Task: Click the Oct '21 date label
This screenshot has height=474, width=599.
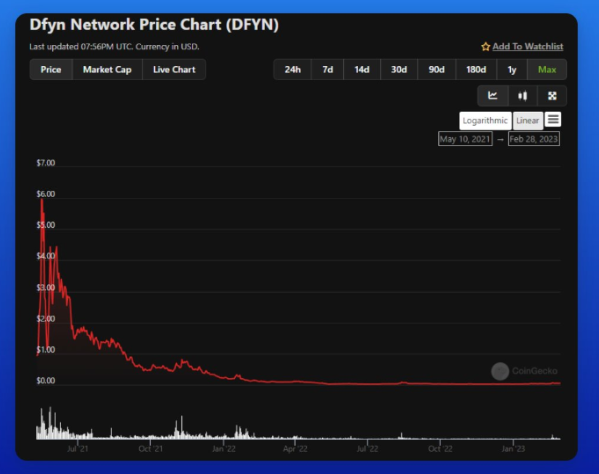Action: (151, 449)
